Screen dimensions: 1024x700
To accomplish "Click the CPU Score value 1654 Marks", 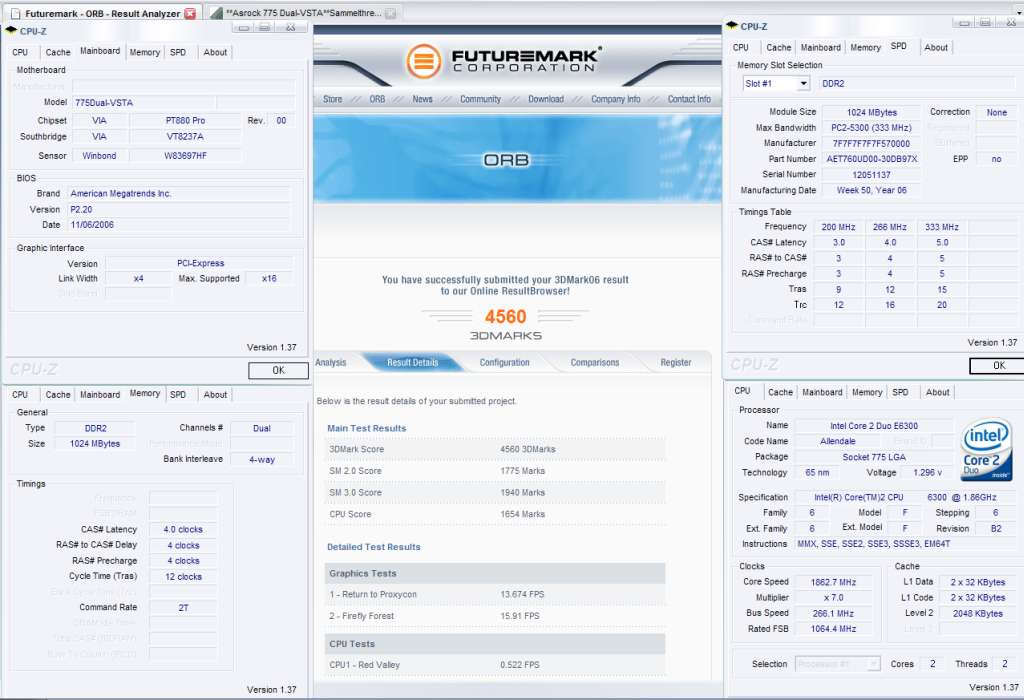I will click(522, 515).
